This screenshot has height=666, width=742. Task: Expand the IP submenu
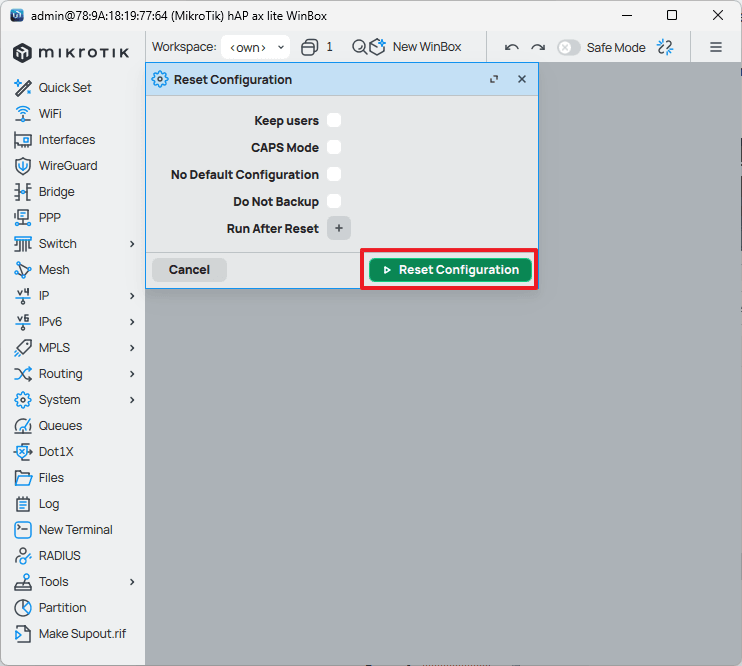[x=132, y=296]
